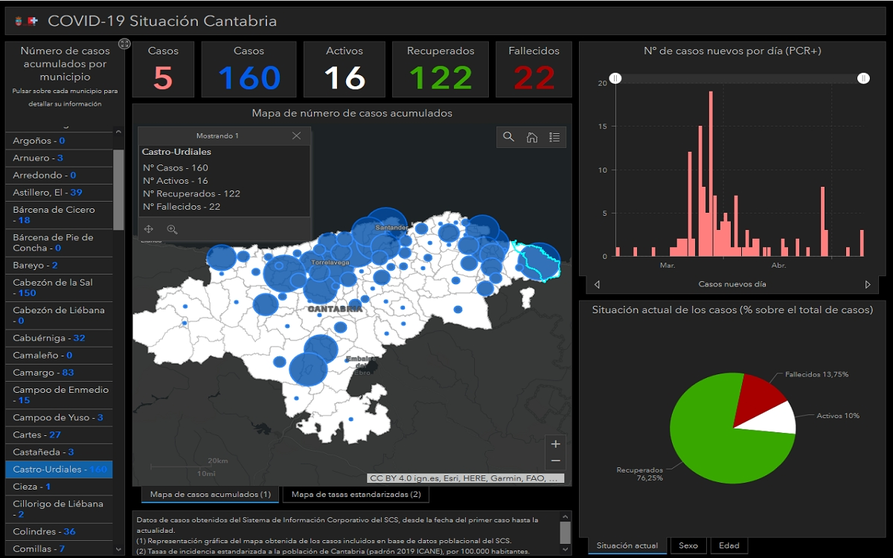Click the Fallecidos 22 indicator card

coord(534,69)
